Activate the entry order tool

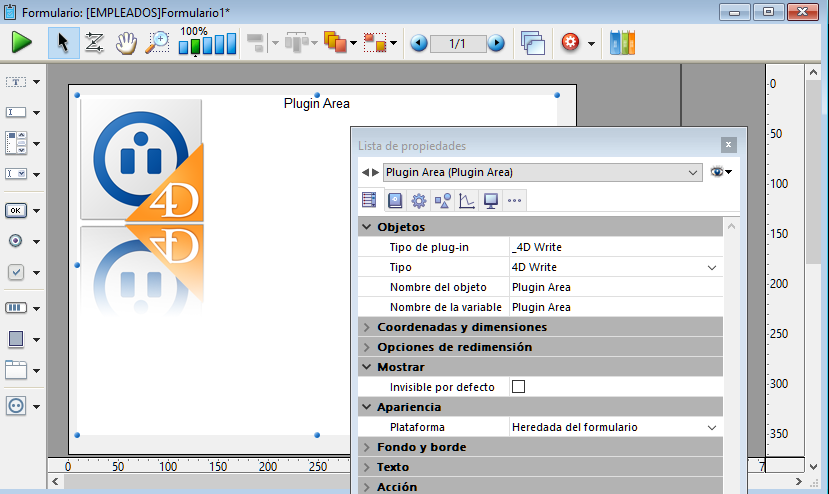94,43
